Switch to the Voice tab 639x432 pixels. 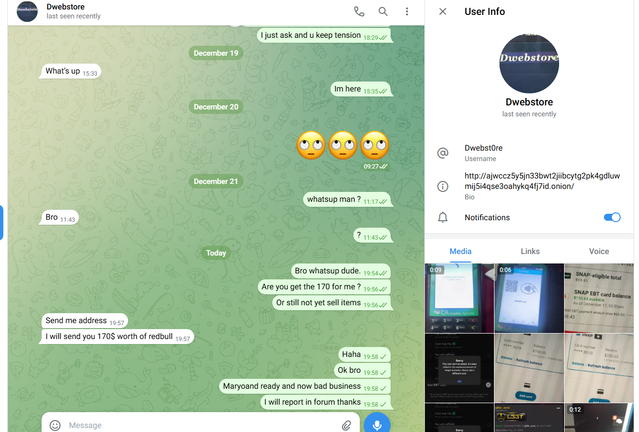click(x=599, y=252)
